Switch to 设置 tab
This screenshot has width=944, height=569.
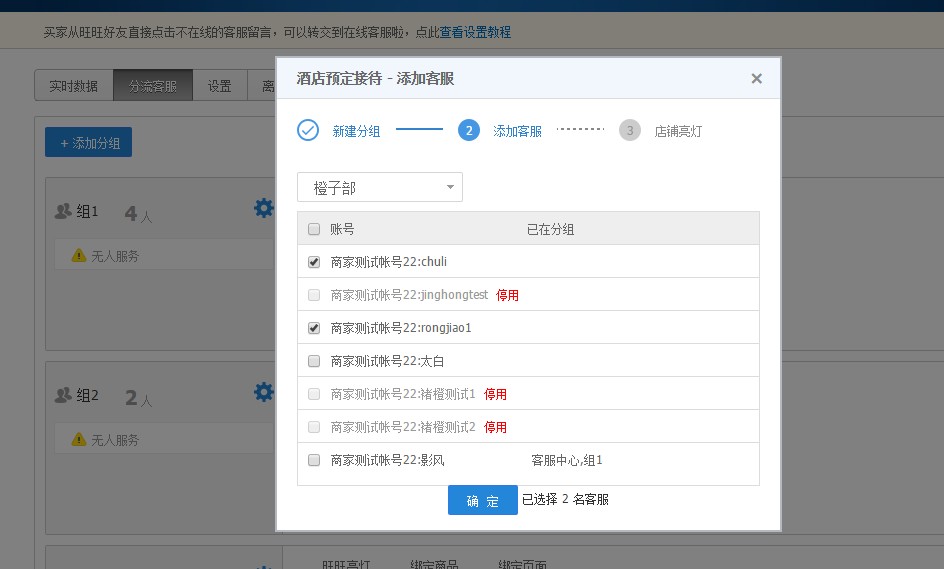click(220, 86)
